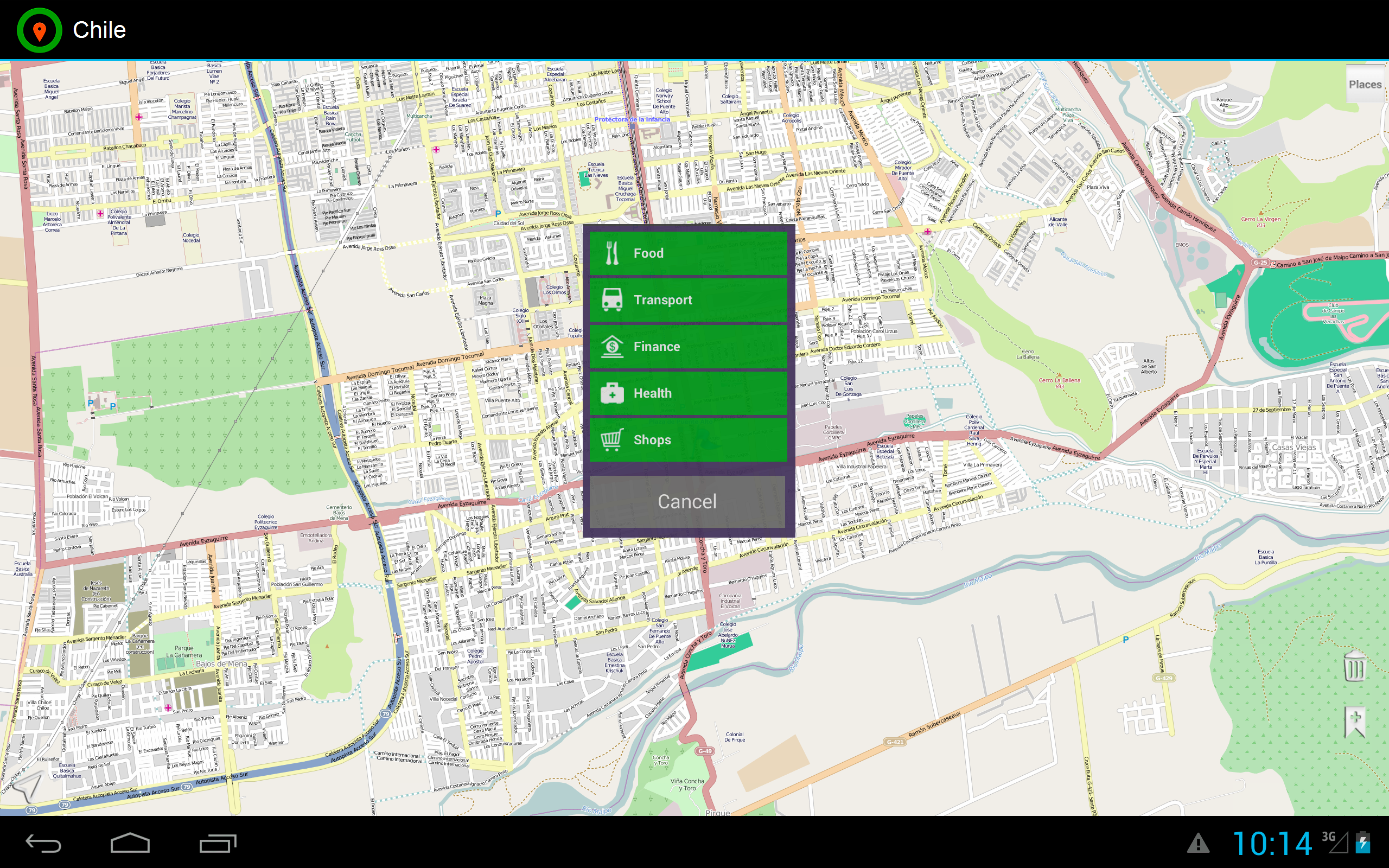Choose Transport from the category menu
The height and width of the screenshot is (868, 1389).
[x=687, y=299]
